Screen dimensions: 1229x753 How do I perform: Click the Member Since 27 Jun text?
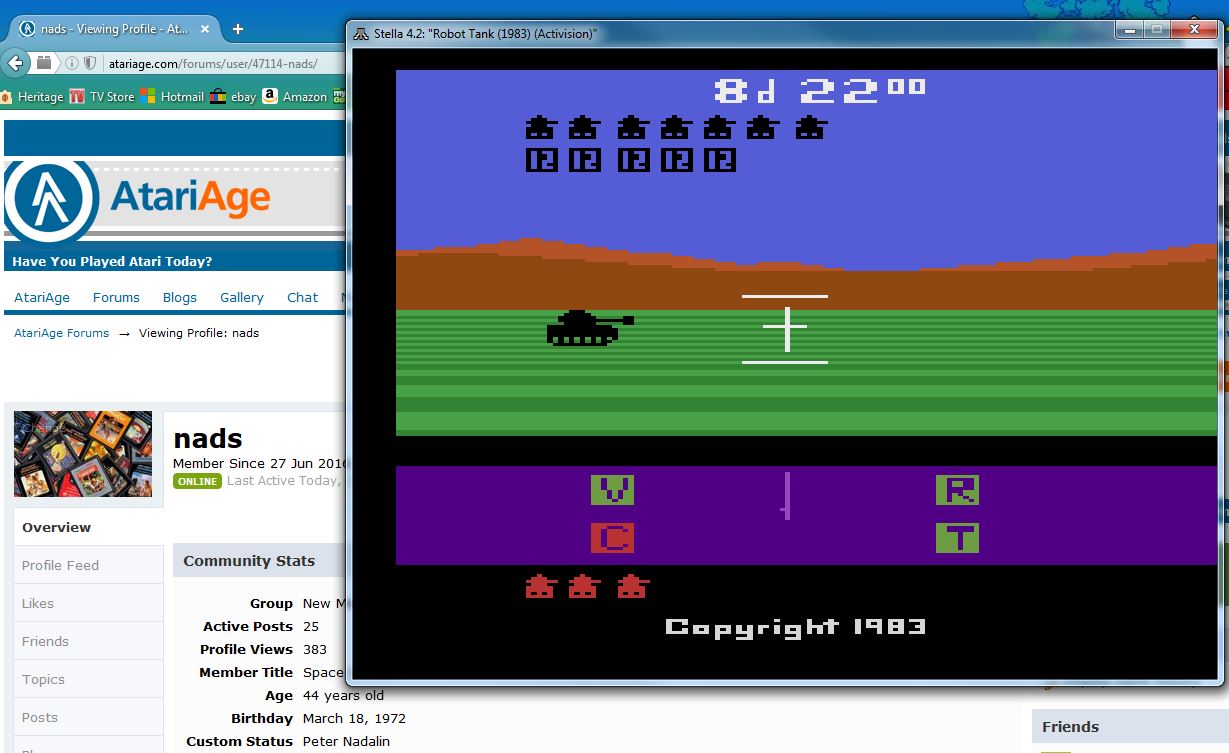[259, 463]
